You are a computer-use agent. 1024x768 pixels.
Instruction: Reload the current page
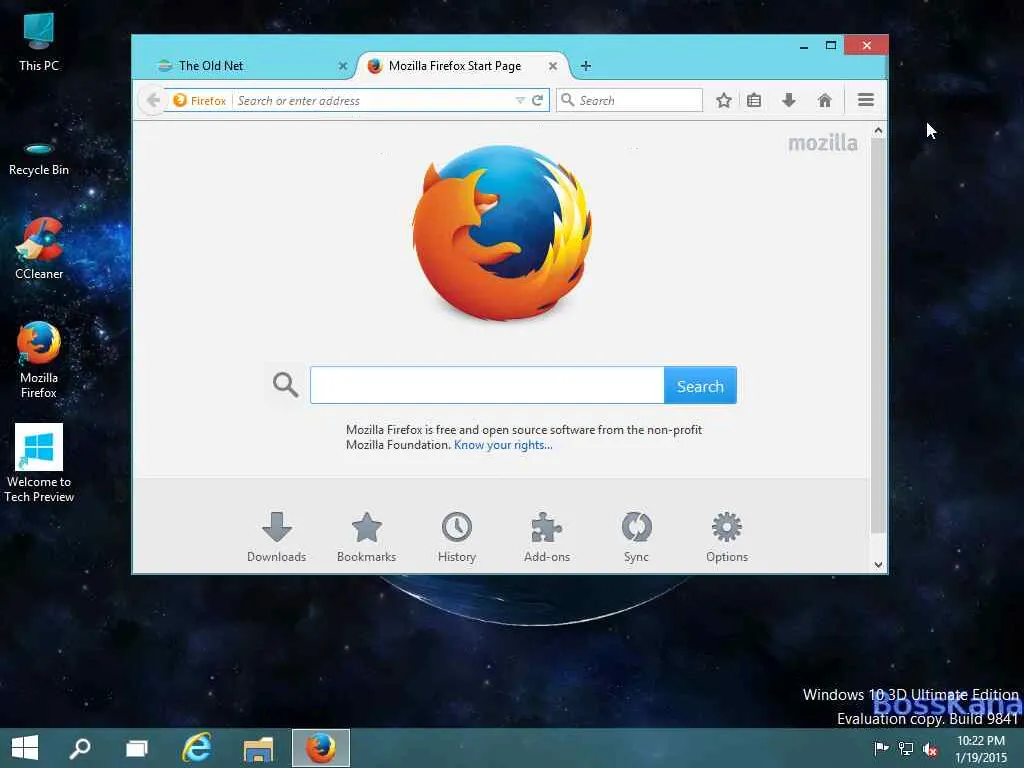(x=537, y=100)
